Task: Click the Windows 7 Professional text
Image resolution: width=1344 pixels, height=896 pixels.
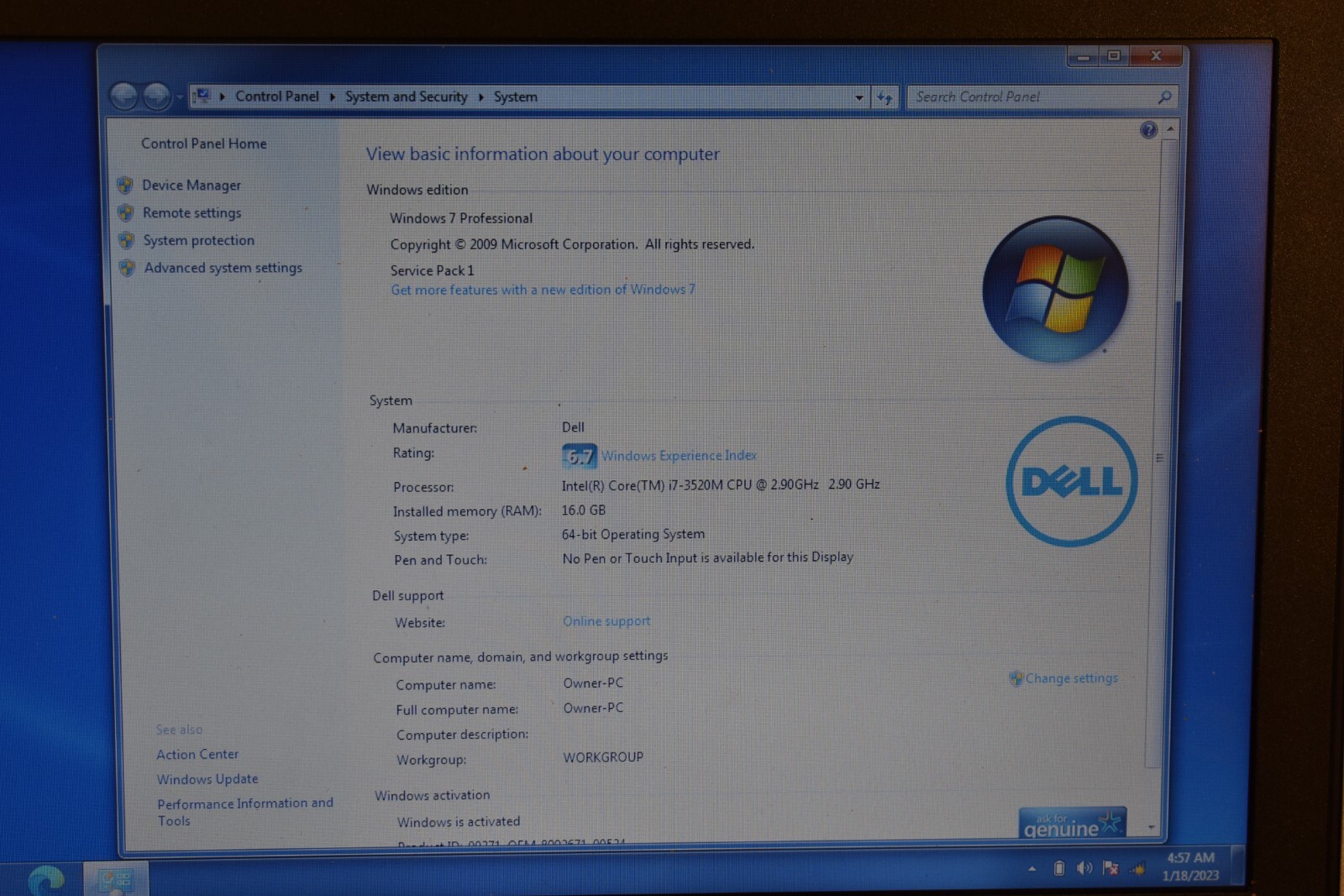Action: click(x=461, y=218)
